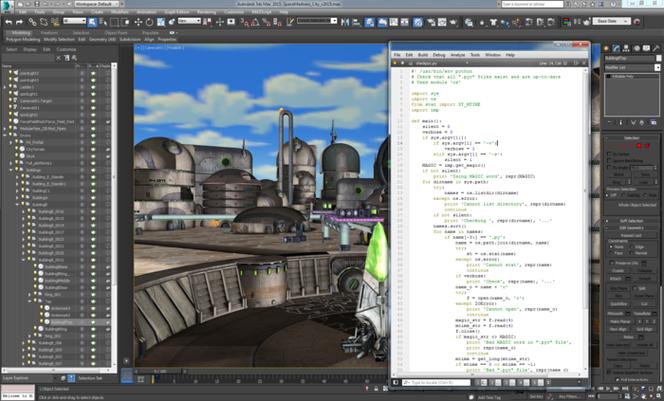Open the Mirror tool in main toolbar
The image size is (664, 401).
(x=345, y=22)
